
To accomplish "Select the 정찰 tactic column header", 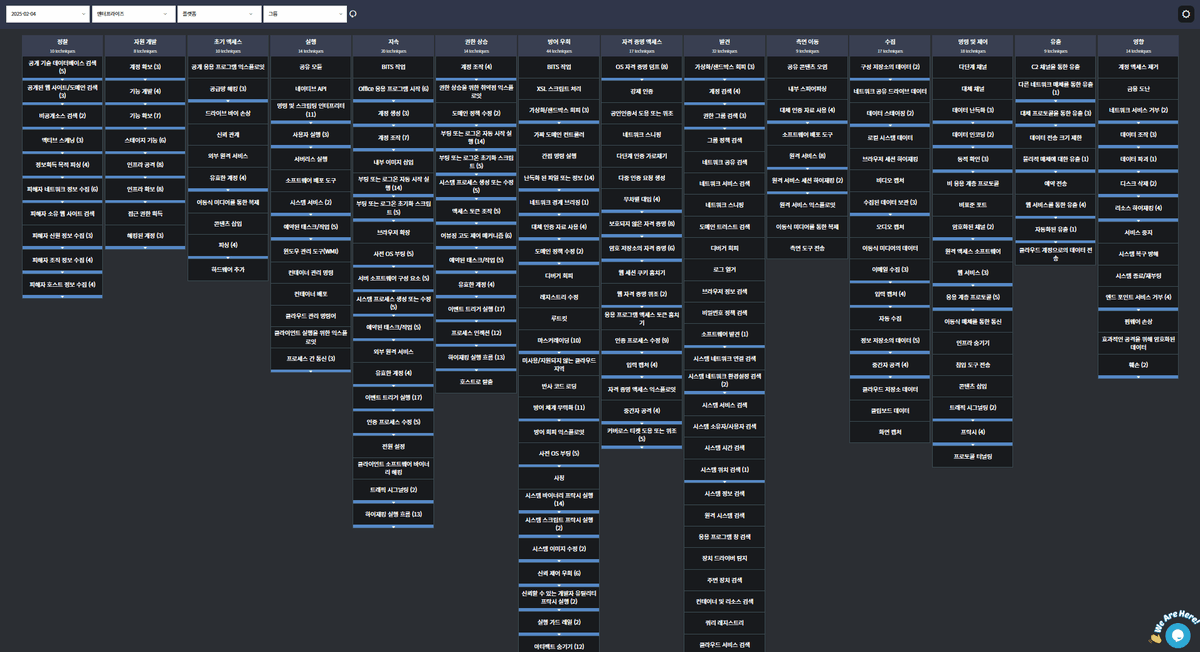I will [x=62, y=45].
